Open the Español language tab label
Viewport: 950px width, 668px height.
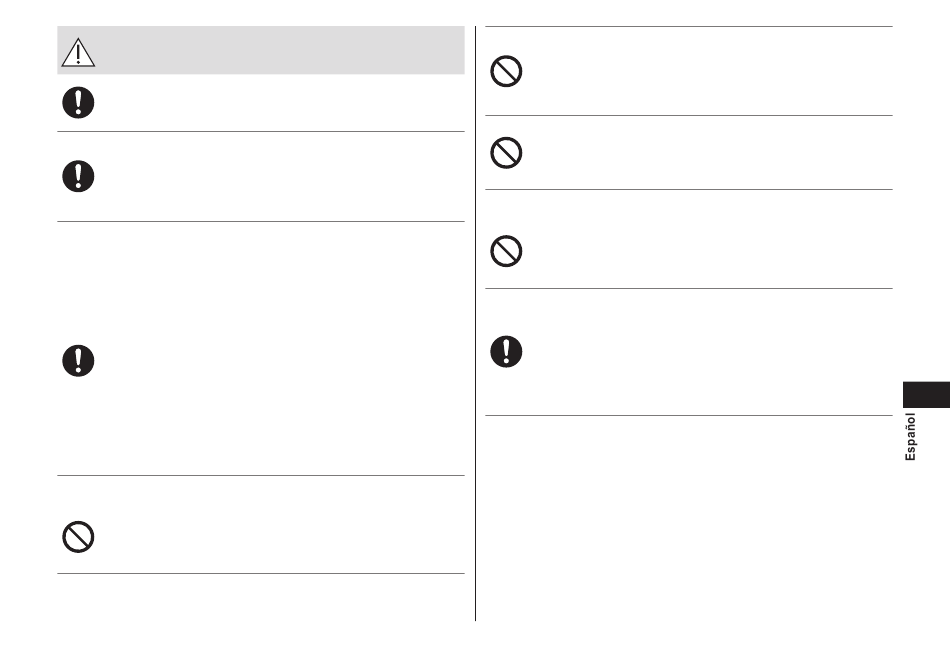point(910,437)
